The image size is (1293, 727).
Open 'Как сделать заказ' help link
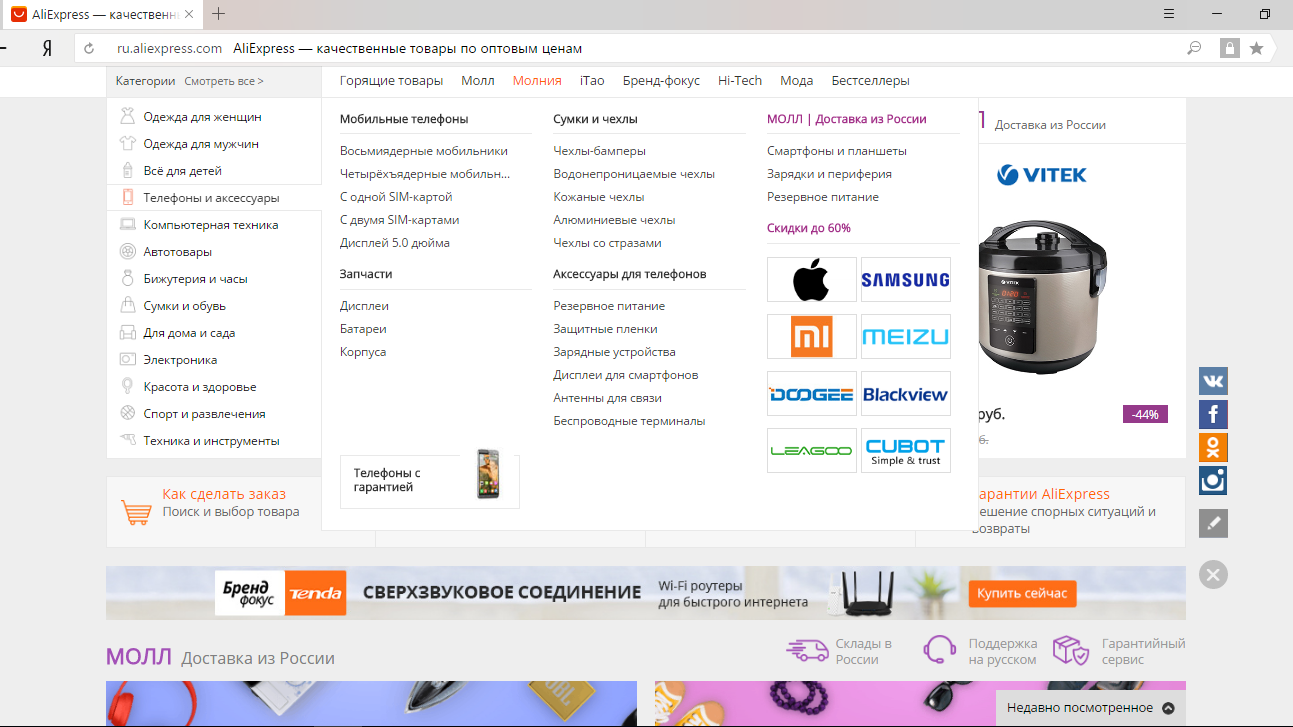click(224, 494)
